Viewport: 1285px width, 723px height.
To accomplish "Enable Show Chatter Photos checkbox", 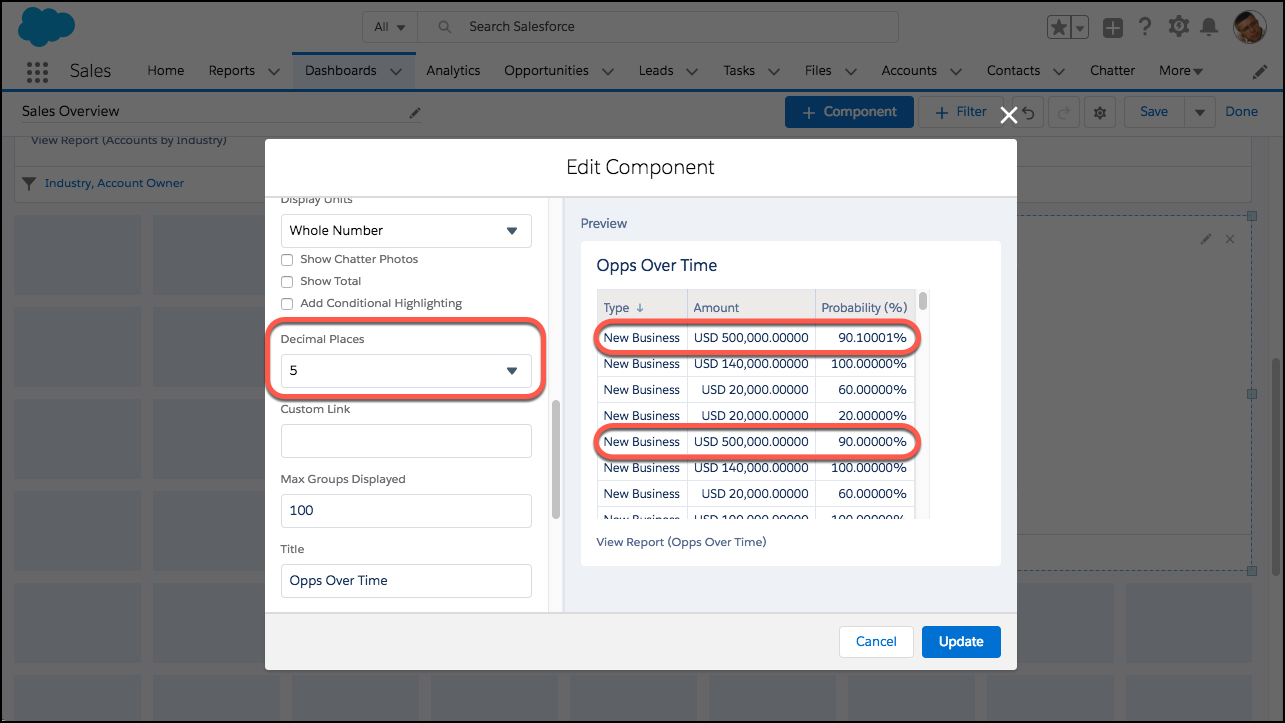I will tap(288, 259).
